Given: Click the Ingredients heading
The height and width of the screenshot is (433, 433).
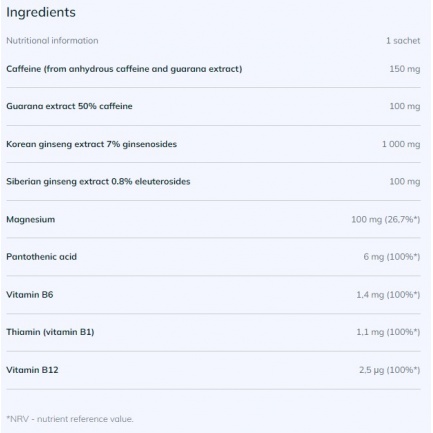Looking at the screenshot, I should [41, 13].
